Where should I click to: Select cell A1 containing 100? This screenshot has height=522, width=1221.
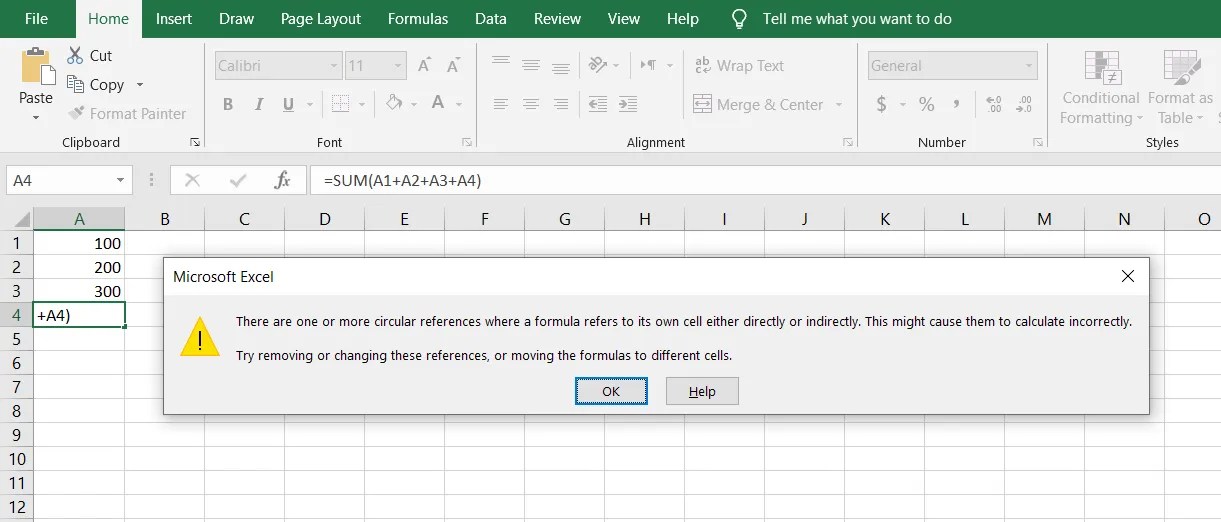pyautogui.click(x=79, y=243)
